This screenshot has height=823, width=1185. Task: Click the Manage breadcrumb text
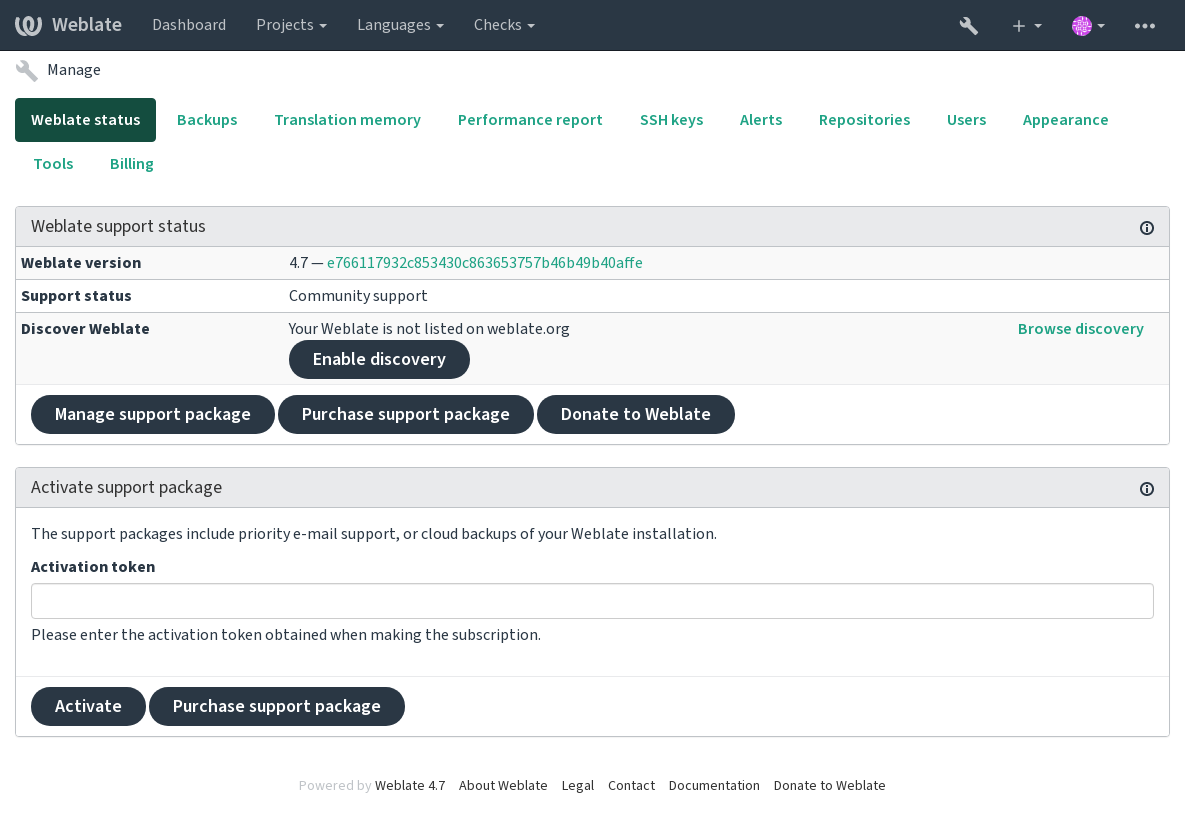coord(73,70)
